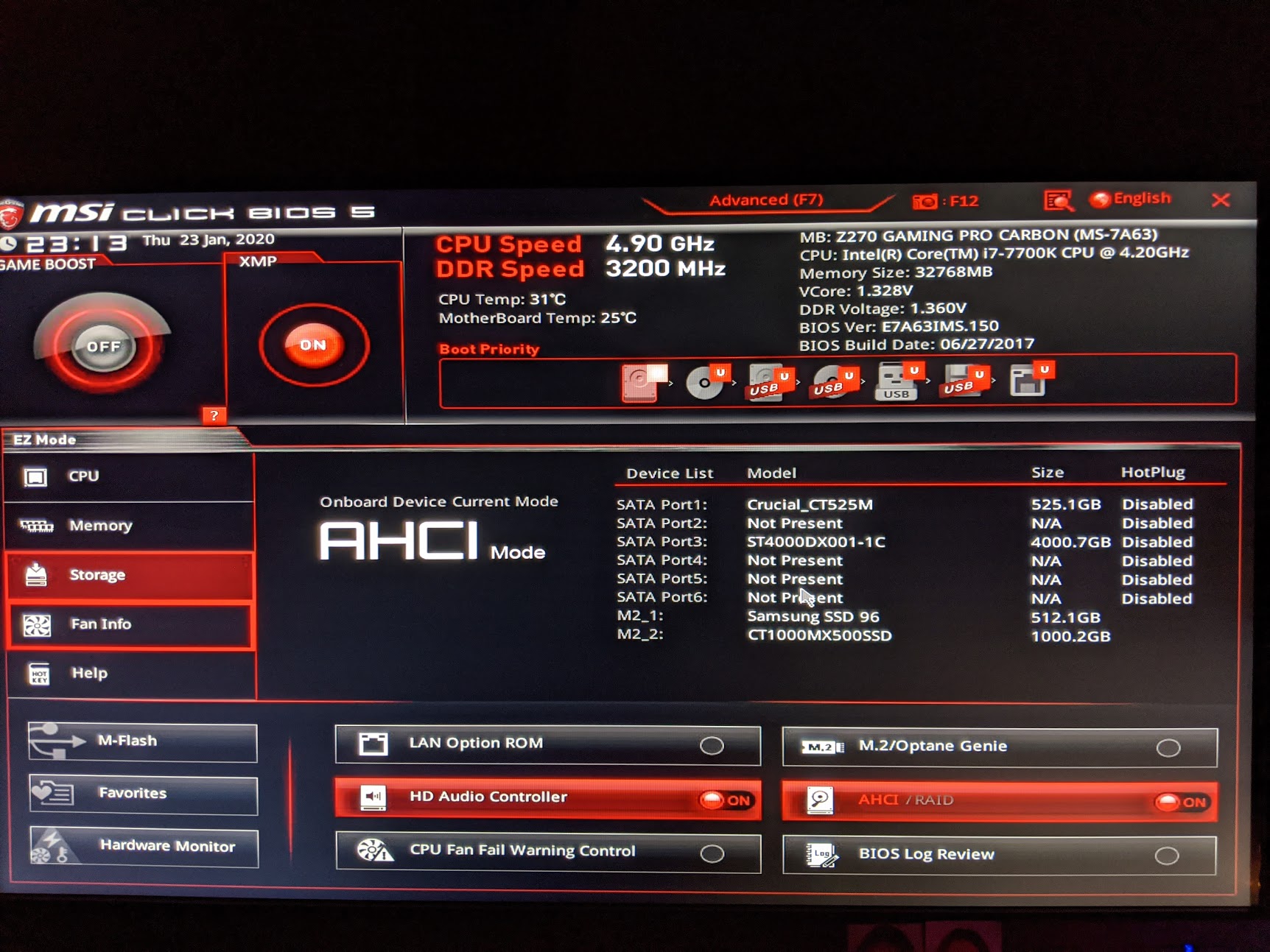Click the English language globe icon
Screen dimensions: 1270x952
pyautogui.click(x=1101, y=199)
